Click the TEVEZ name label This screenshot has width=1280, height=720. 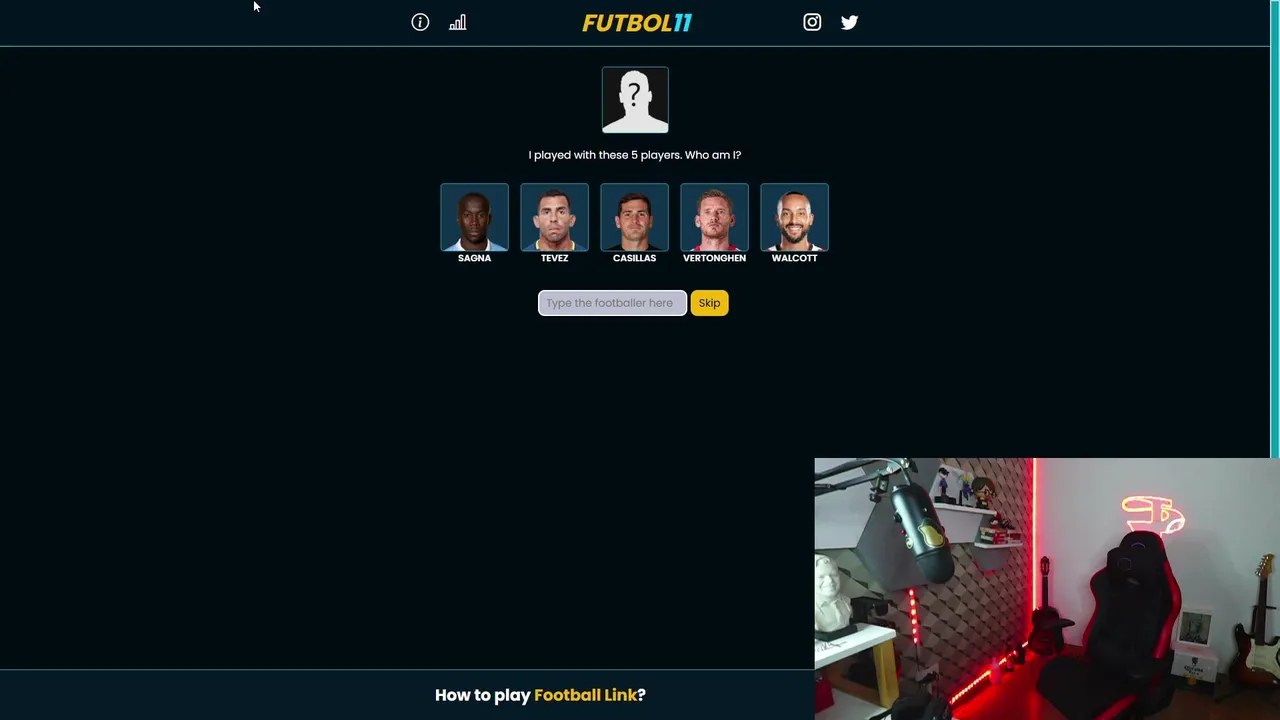[x=554, y=258]
